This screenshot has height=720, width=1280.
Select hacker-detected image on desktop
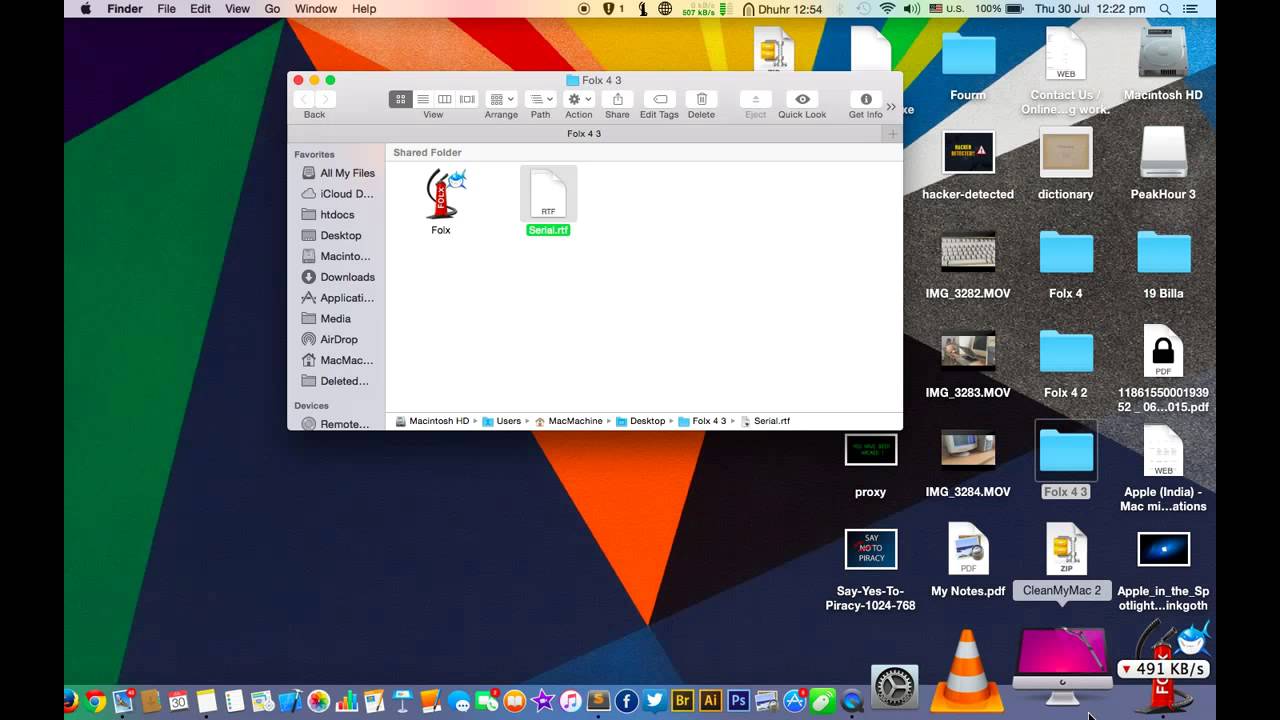(x=968, y=152)
